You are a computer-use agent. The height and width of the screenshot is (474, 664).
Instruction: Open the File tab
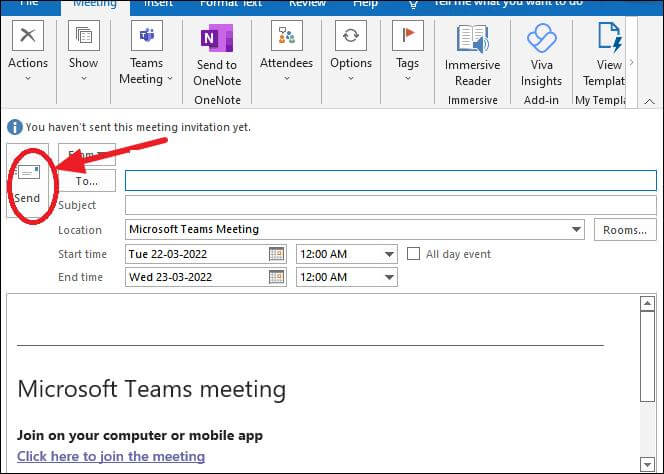tap(29, 4)
